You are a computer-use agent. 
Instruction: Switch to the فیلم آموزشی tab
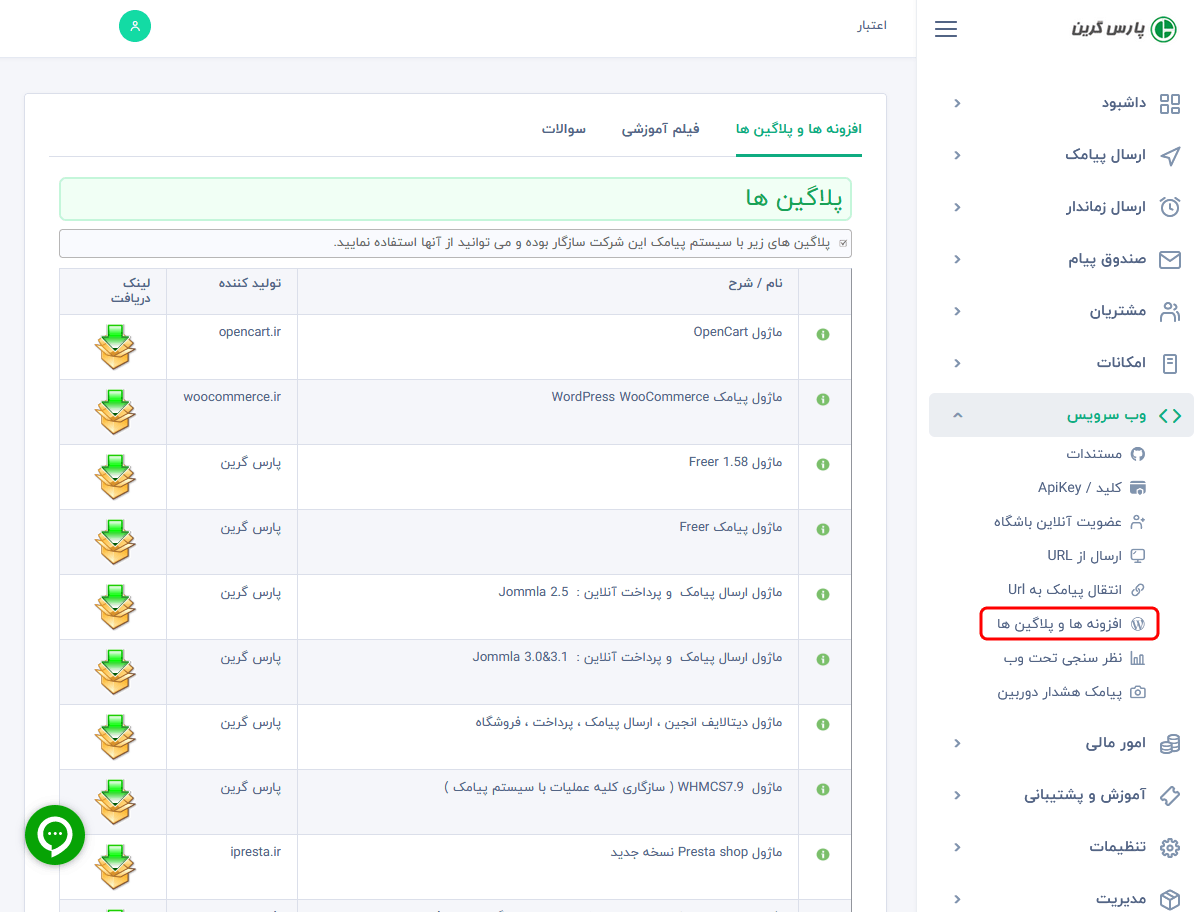[660, 129]
